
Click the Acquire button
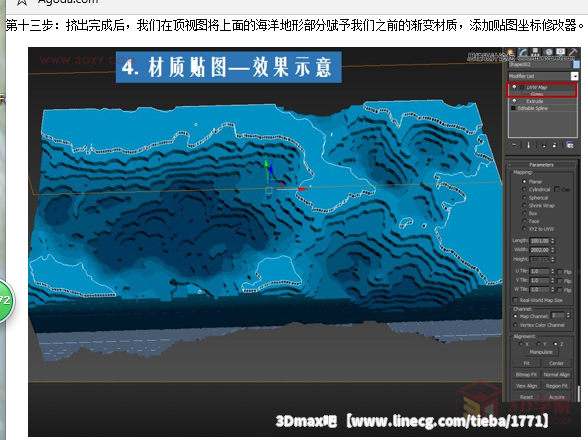point(556,397)
